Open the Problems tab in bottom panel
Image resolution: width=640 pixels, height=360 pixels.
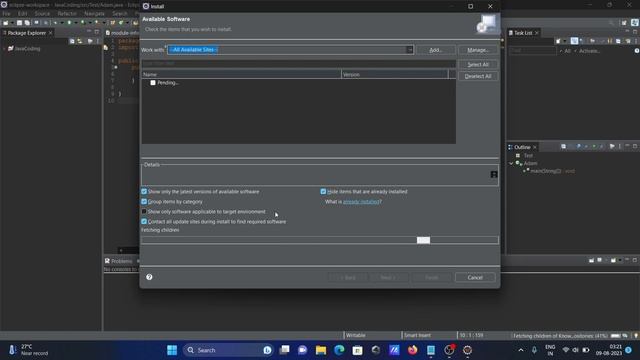tap(121, 261)
